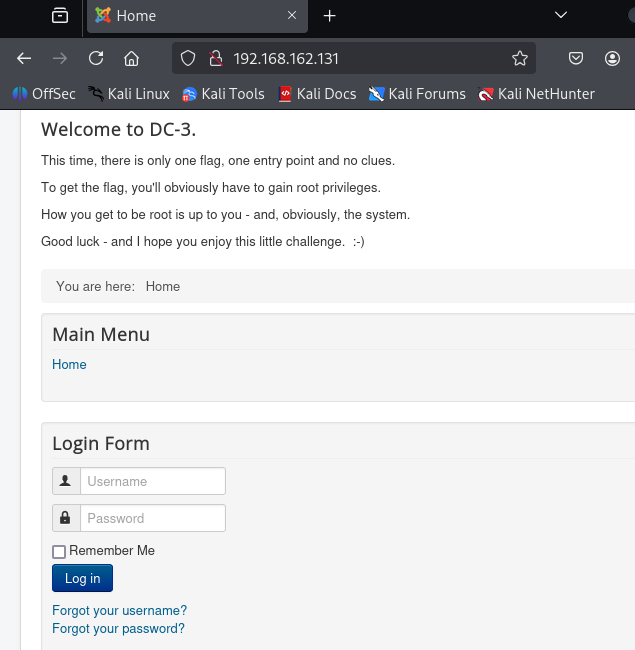635x650 pixels.
Task: Go back with the back arrow
Action: [24, 58]
